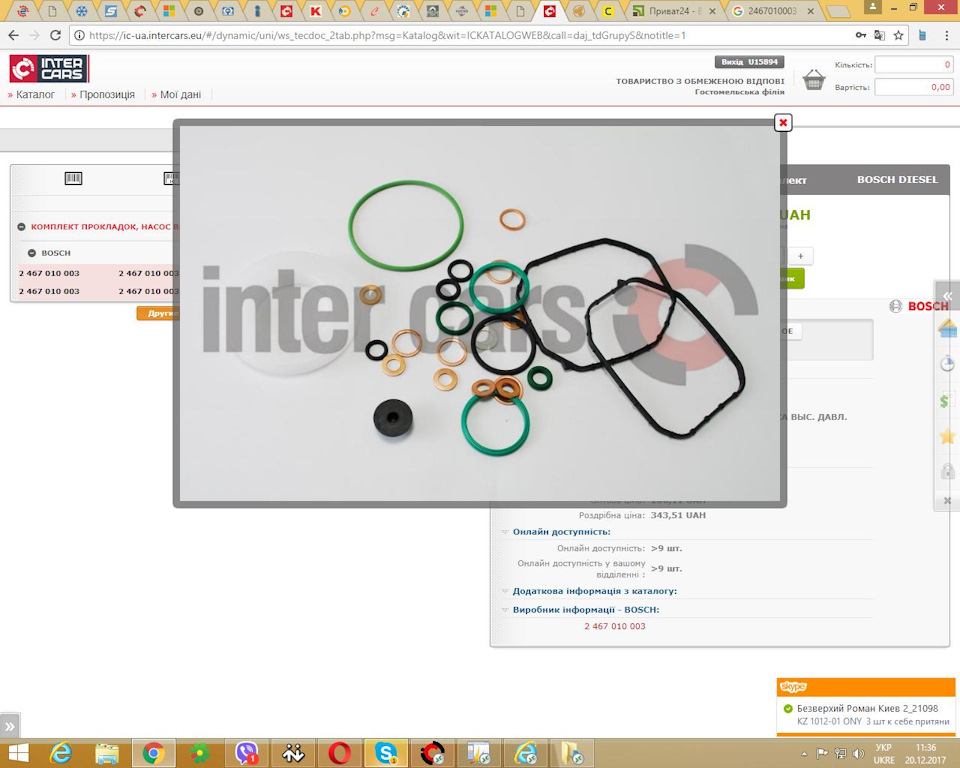960x768 pixels.
Task: Open Opera browser from taskbar
Action: pos(339,753)
